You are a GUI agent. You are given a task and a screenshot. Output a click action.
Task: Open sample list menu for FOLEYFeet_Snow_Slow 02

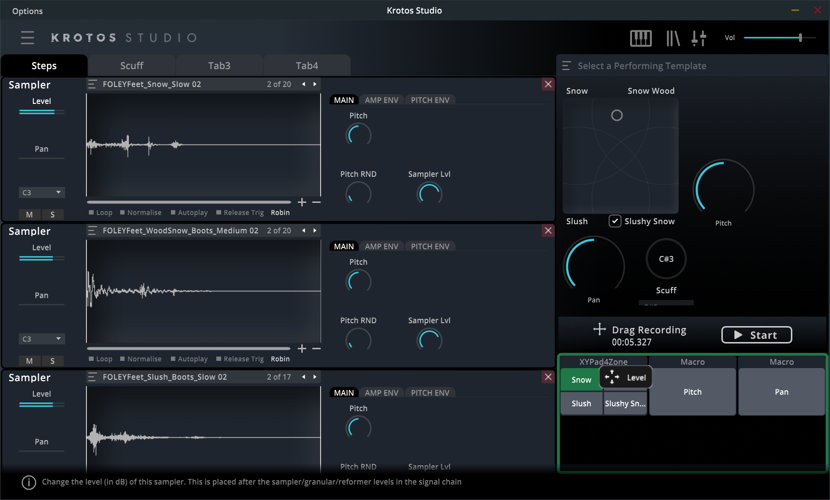92,84
